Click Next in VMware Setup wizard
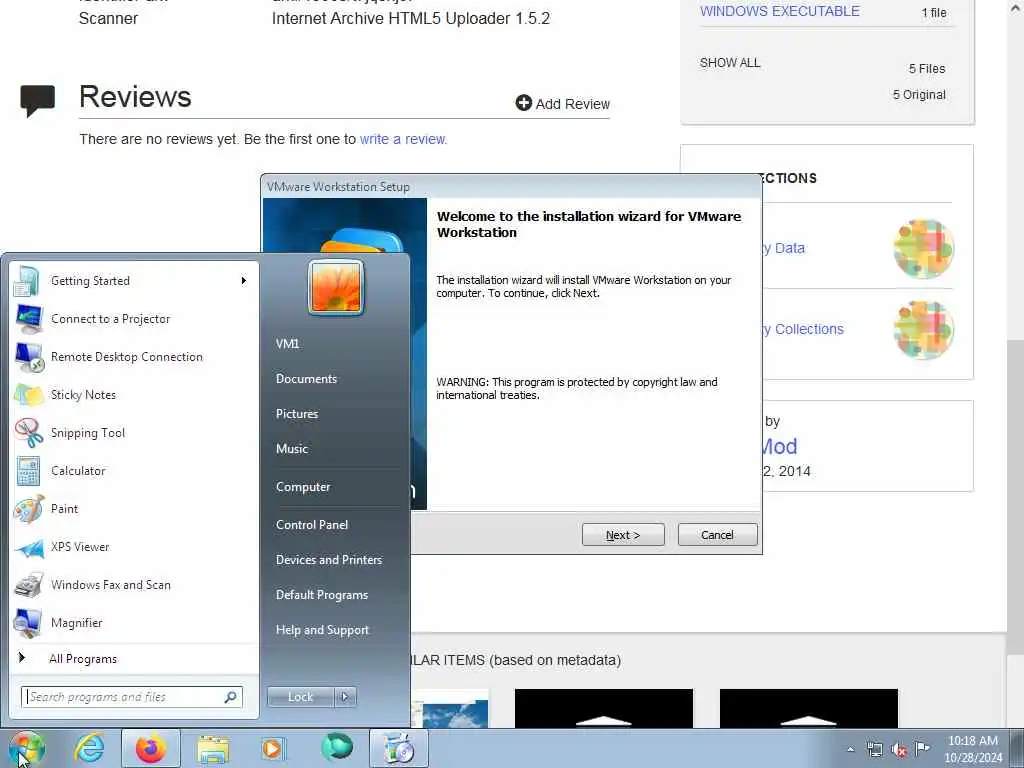The height and width of the screenshot is (768, 1024). [x=623, y=535]
